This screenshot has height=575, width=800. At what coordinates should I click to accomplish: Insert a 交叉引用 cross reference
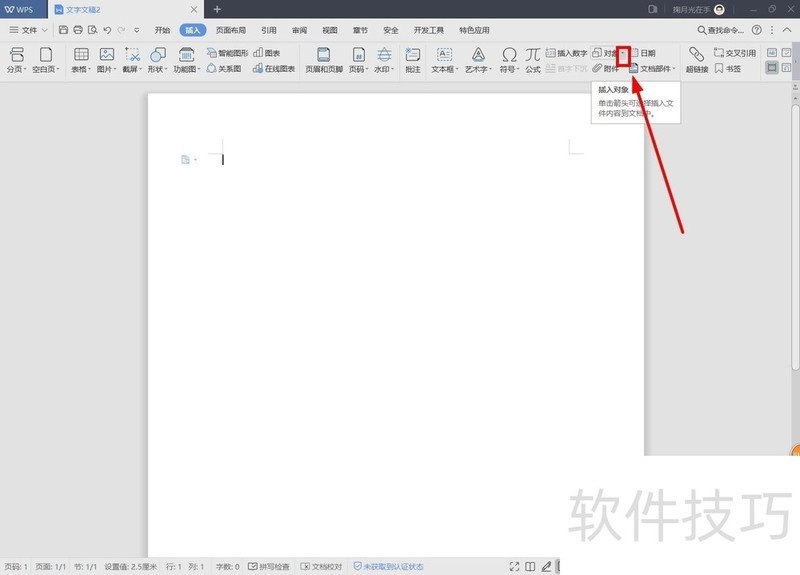[735, 53]
